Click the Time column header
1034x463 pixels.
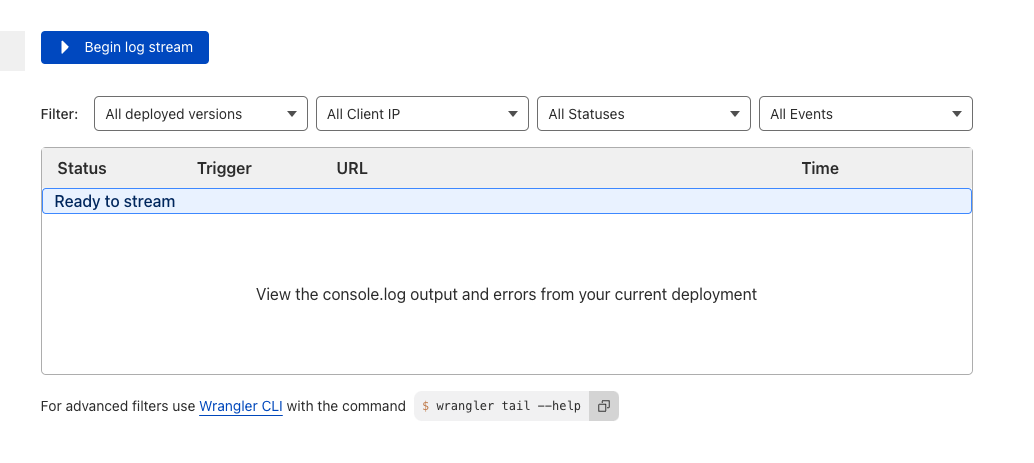[x=820, y=168]
